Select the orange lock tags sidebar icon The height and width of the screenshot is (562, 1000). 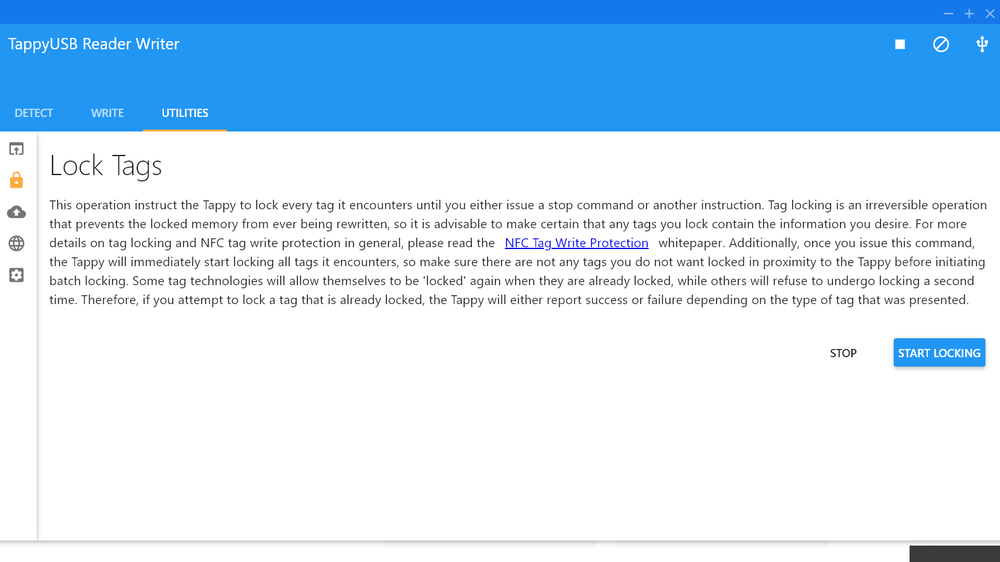[x=17, y=180]
